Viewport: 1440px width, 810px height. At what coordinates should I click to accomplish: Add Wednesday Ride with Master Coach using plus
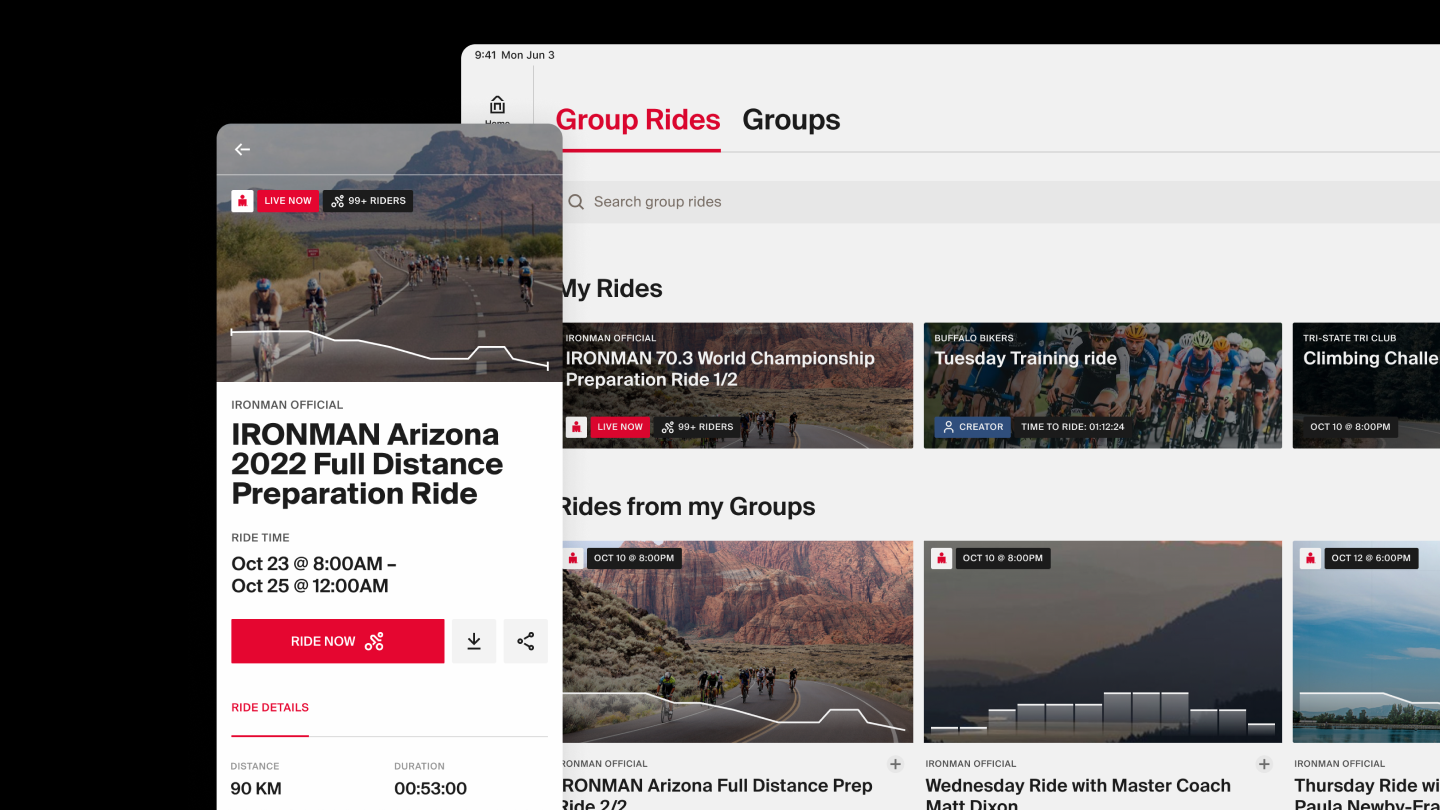click(x=1264, y=764)
